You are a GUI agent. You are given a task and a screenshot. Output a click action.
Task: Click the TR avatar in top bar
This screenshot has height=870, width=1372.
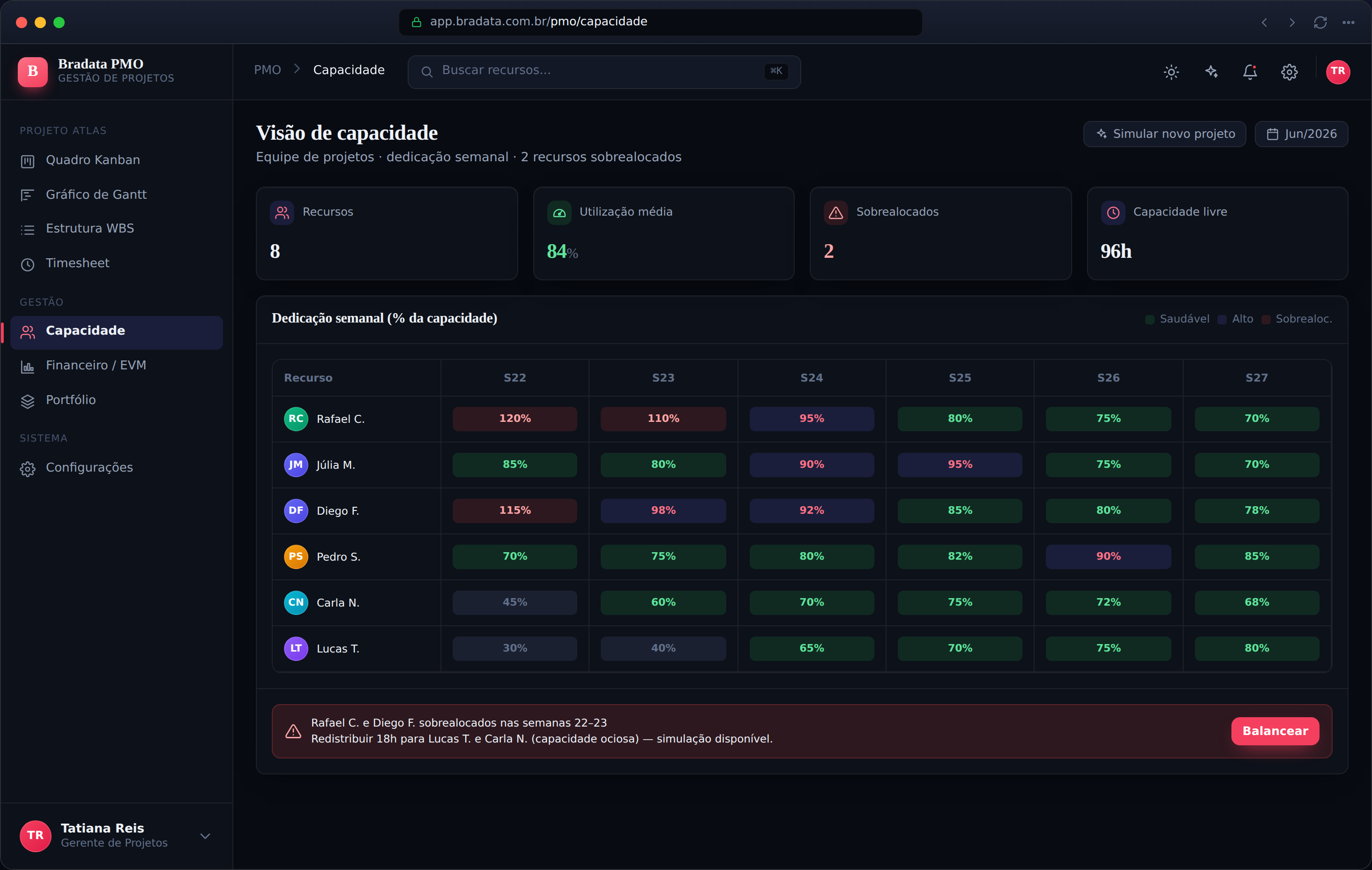pyautogui.click(x=1338, y=72)
